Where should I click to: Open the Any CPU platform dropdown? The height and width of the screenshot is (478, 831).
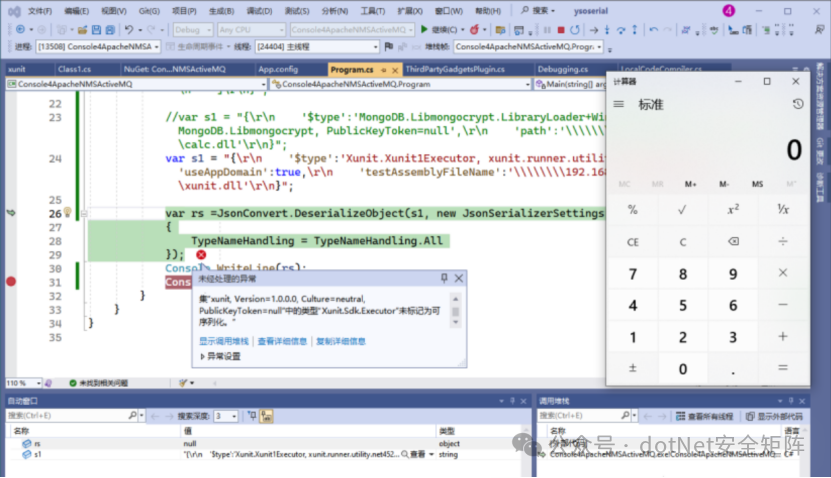click(x=252, y=30)
